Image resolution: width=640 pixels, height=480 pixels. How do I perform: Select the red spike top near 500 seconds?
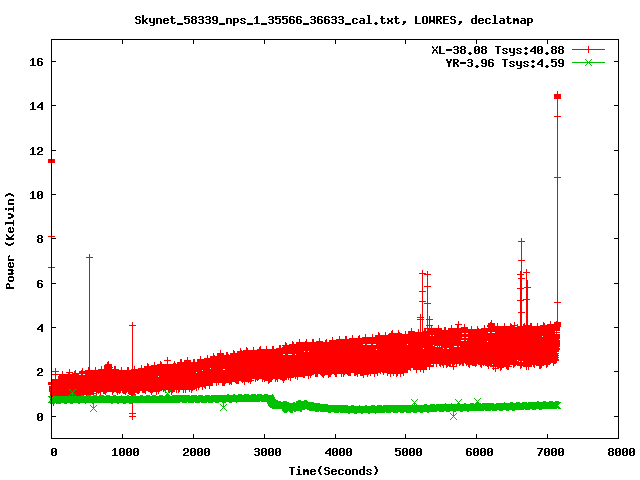point(89,257)
